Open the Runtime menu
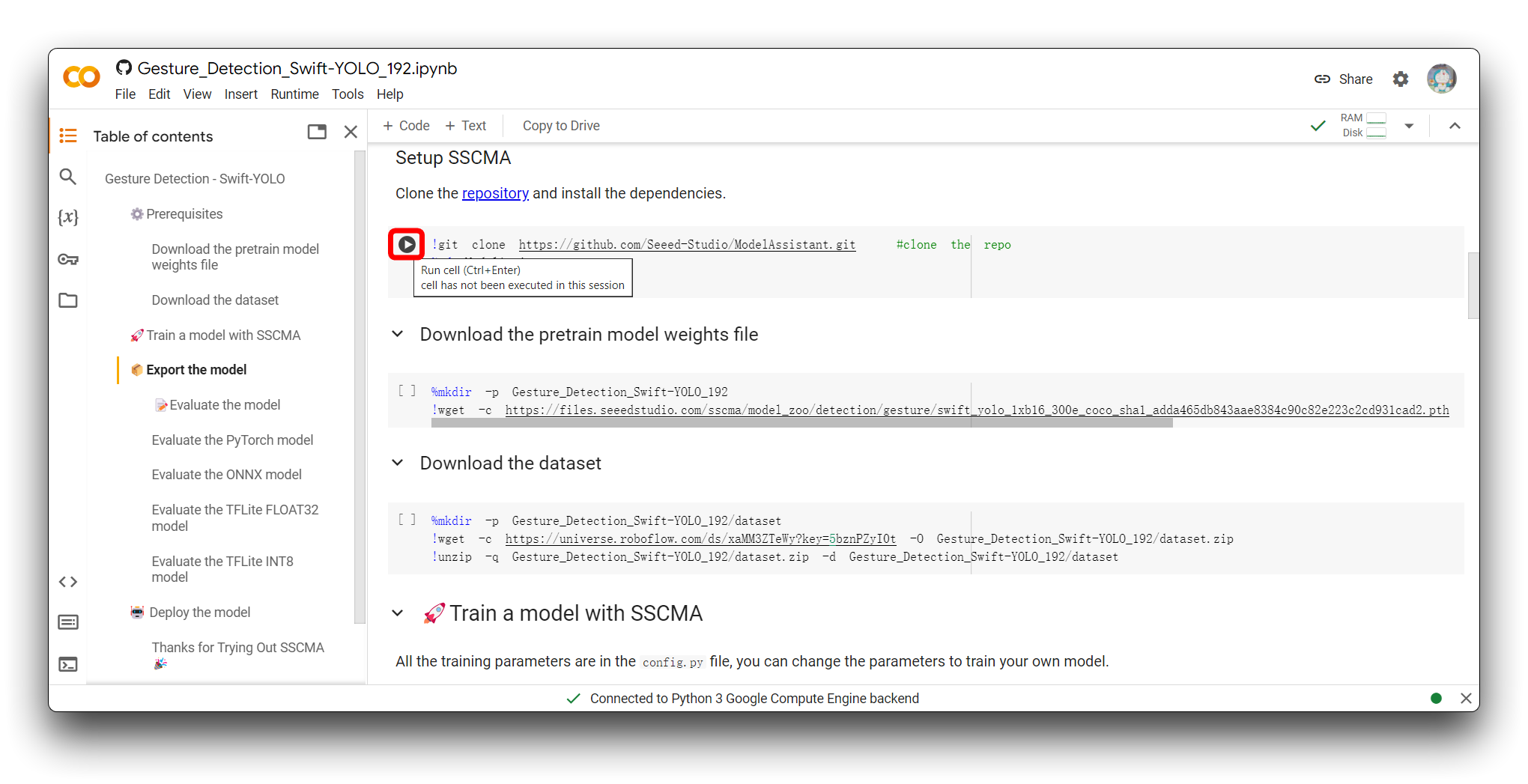Screen dimensions: 1528x784 (x=294, y=94)
